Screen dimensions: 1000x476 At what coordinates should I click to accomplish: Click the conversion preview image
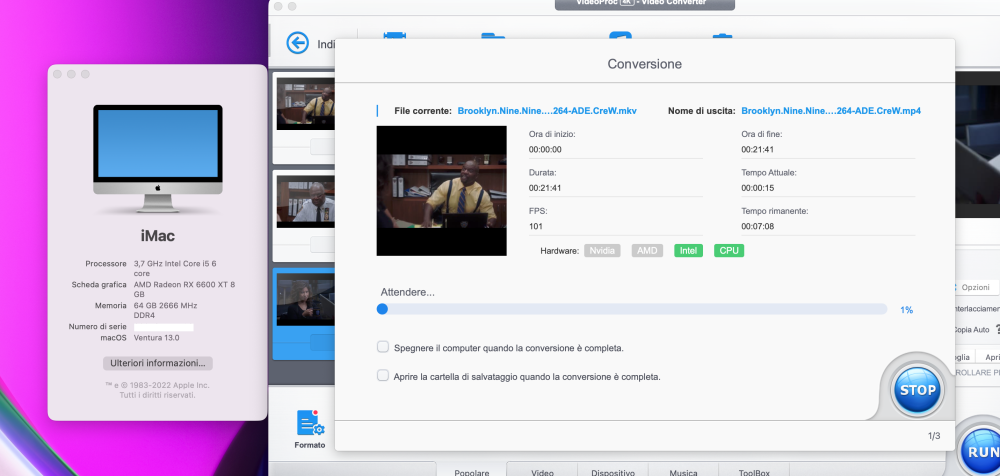pyautogui.click(x=441, y=191)
